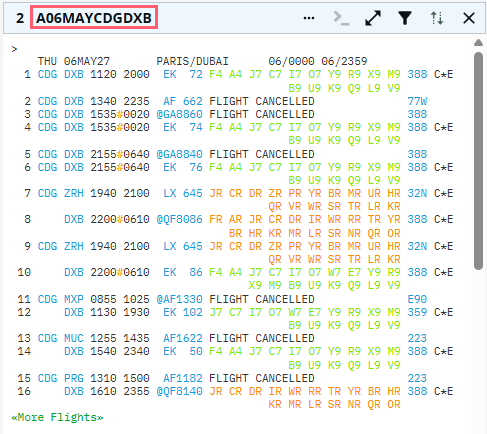
Task: Select F4 class on EK 72 row
Action: coord(216,74)
